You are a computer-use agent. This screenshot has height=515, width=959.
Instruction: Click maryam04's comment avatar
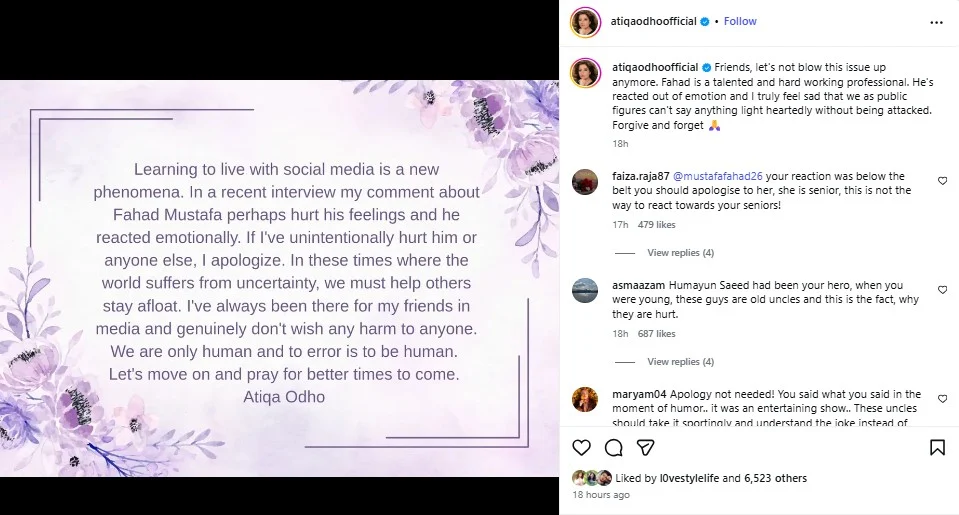pyautogui.click(x=584, y=400)
